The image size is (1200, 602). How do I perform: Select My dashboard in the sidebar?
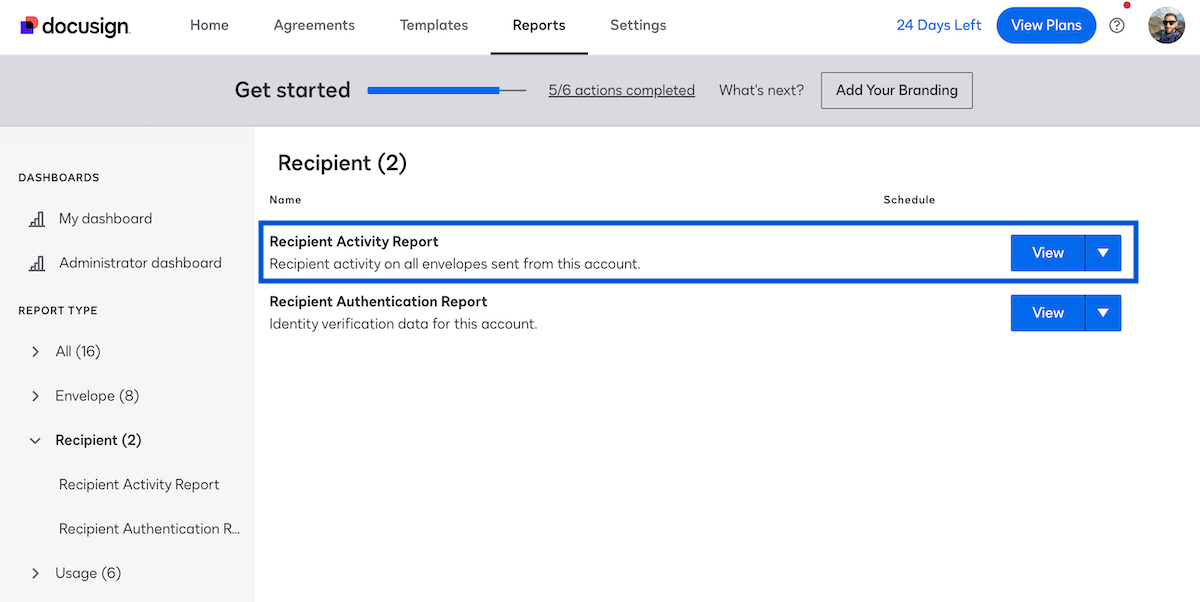[103, 218]
